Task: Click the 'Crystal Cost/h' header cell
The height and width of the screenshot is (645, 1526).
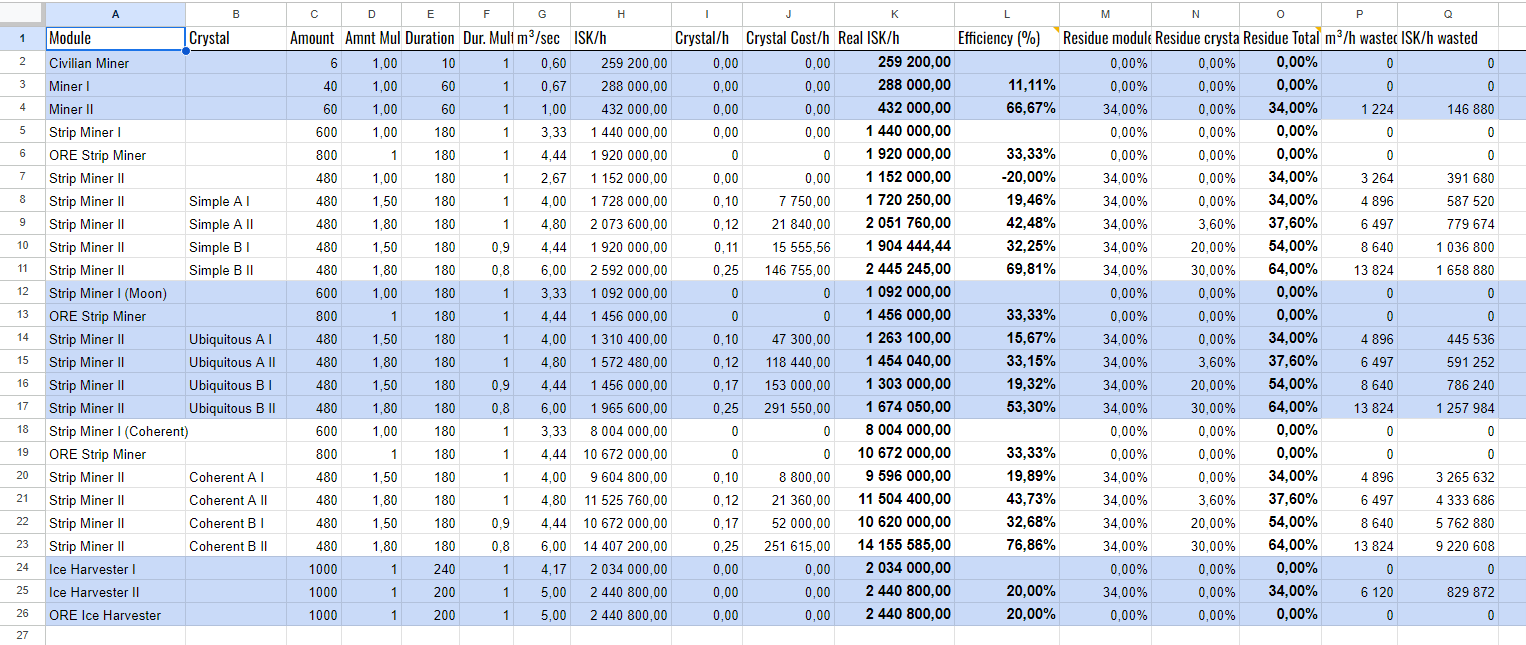Action: pyautogui.click(x=788, y=39)
